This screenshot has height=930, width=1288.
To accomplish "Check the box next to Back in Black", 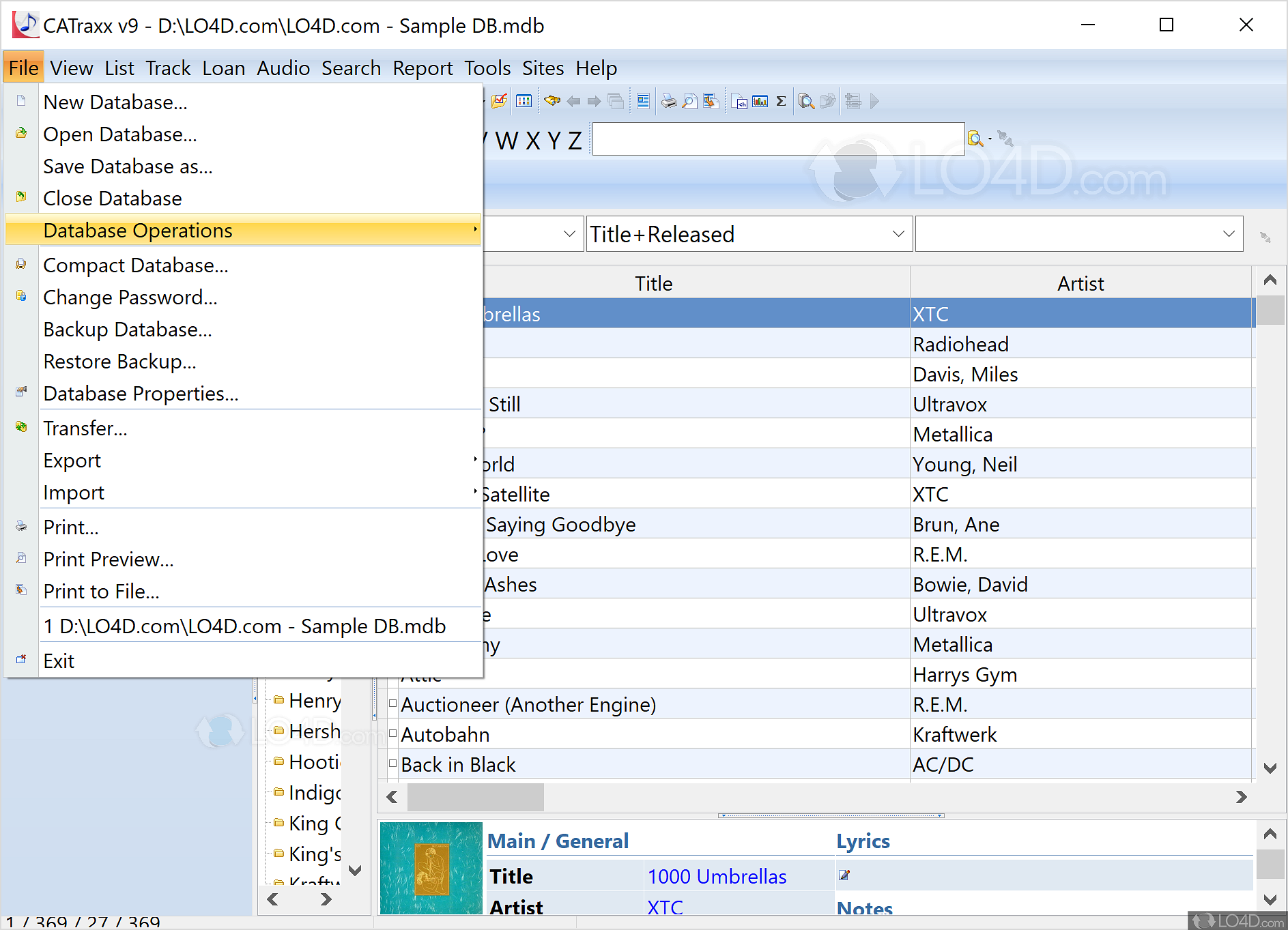I will pos(392,764).
